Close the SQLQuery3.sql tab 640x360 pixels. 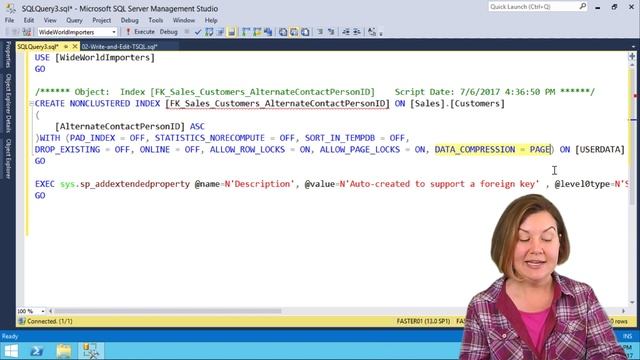[75, 47]
